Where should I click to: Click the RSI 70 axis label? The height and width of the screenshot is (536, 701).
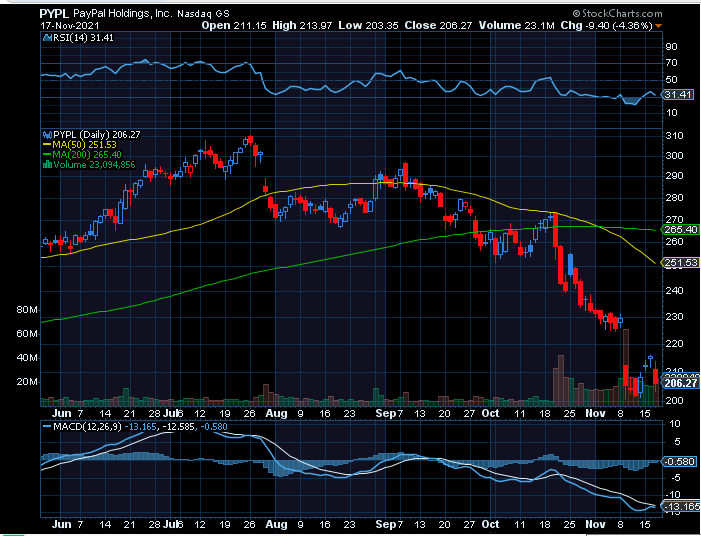pyautogui.click(x=671, y=63)
